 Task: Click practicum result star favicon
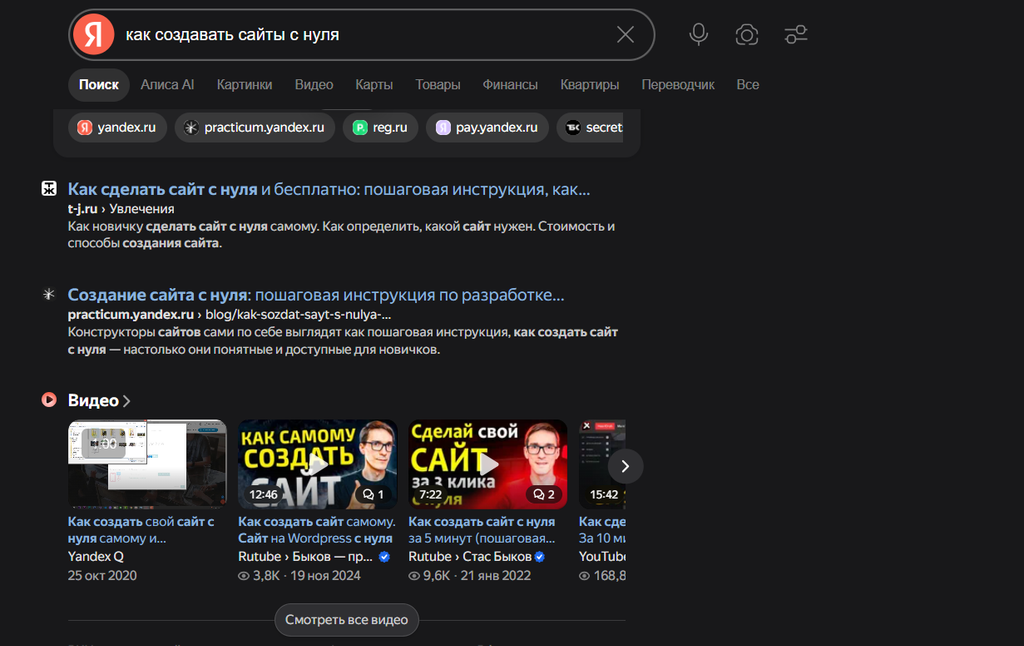[49, 294]
